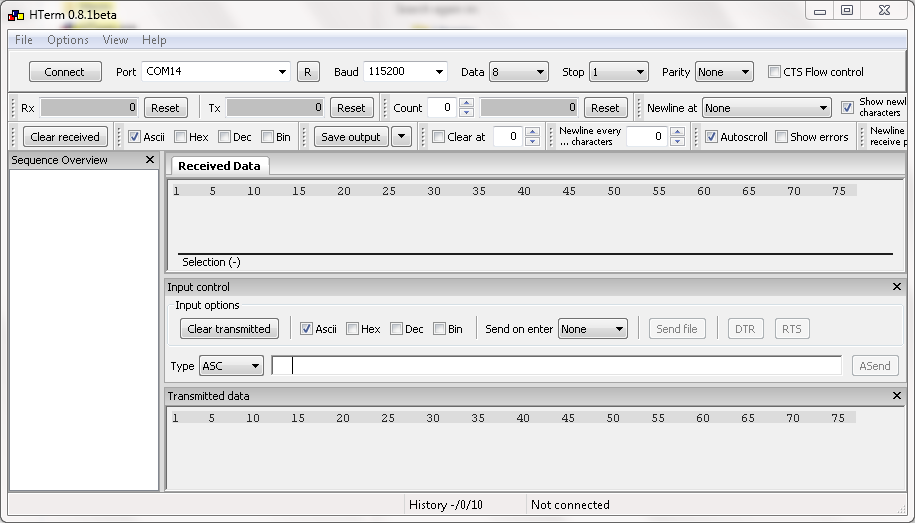The width and height of the screenshot is (915, 523).
Task: Open the Help menu
Action: 154,40
